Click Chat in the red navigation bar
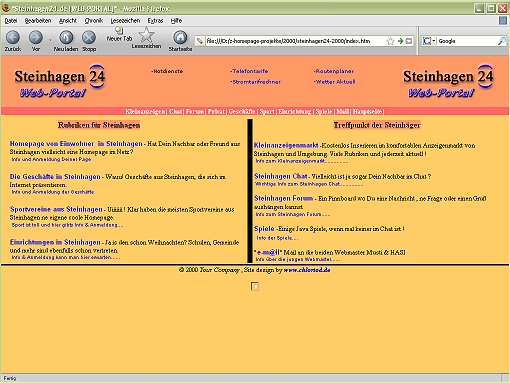 point(175,111)
